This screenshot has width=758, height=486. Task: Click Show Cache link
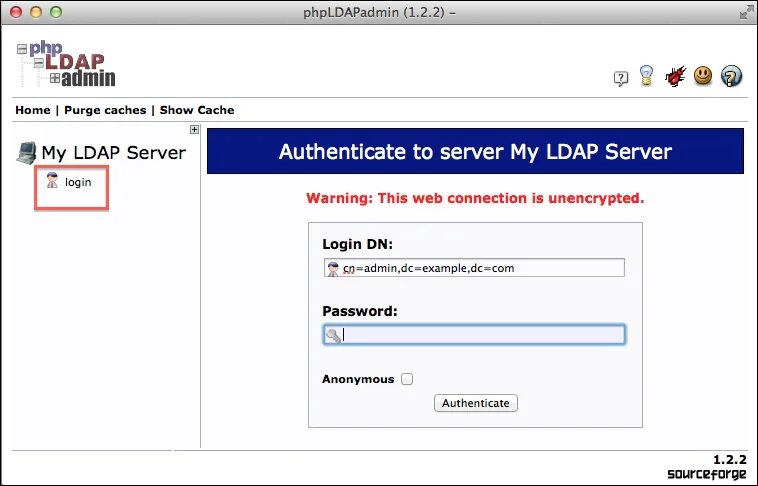(197, 110)
